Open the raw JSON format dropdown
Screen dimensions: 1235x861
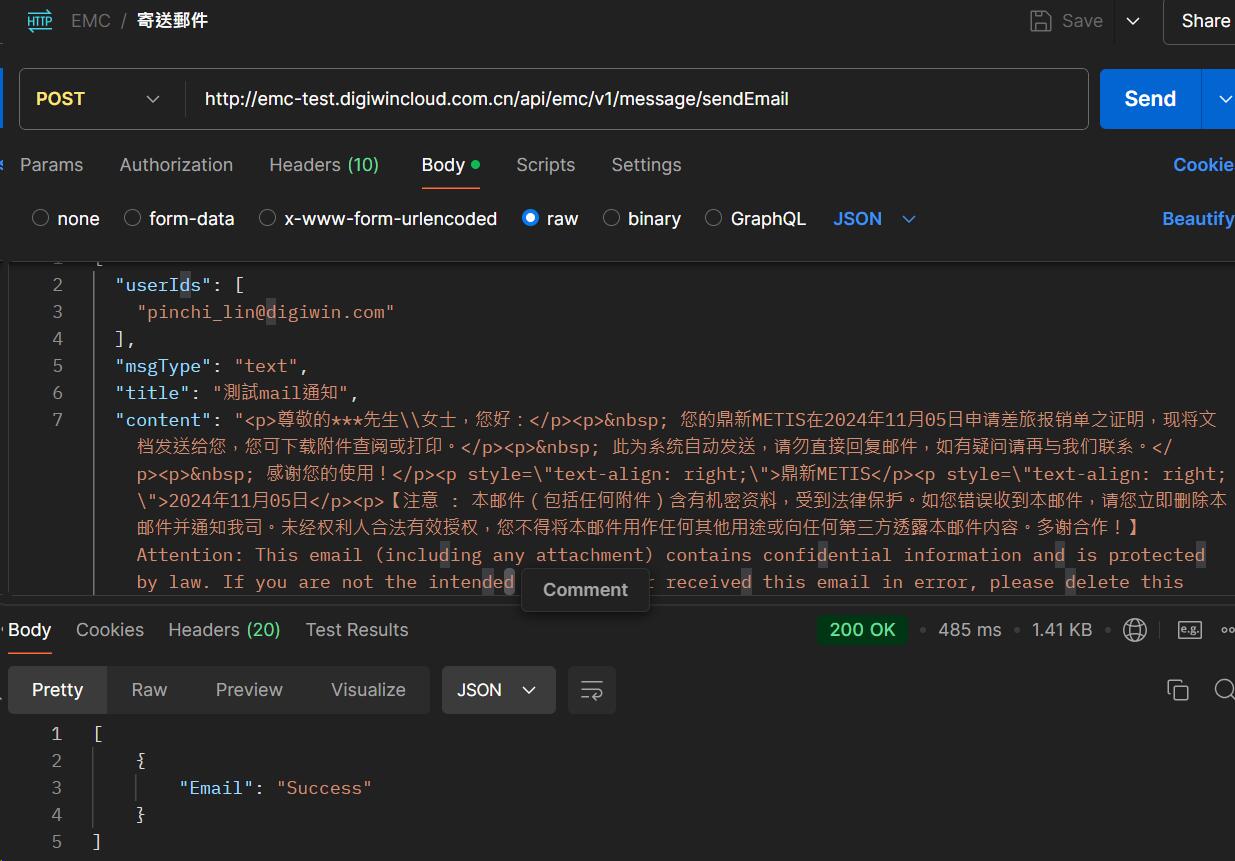(x=874, y=218)
